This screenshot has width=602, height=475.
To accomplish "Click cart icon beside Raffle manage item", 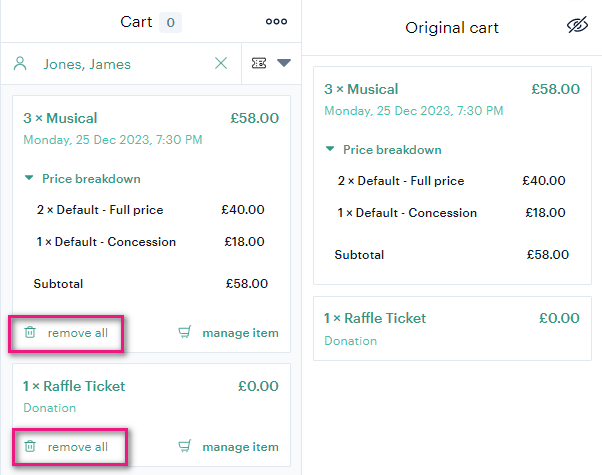I will pyautogui.click(x=185, y=446).
